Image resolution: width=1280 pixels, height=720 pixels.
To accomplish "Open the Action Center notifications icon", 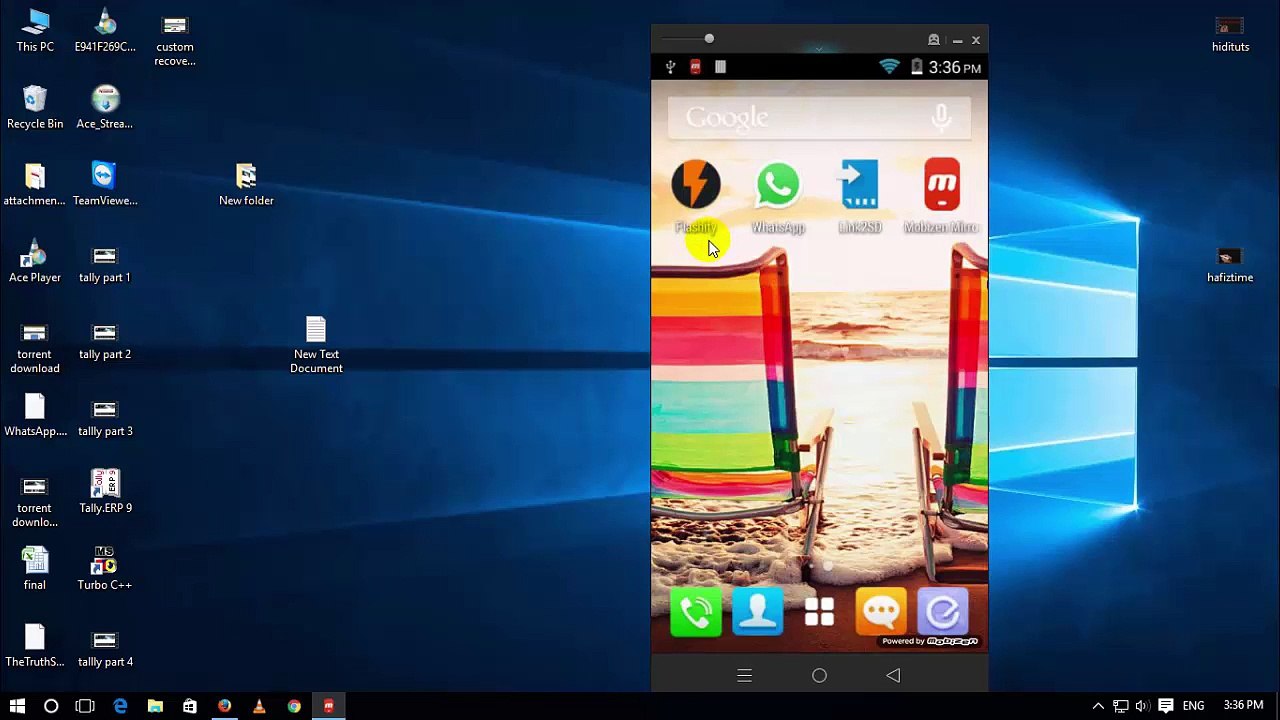I will (x=1166, y=706).
